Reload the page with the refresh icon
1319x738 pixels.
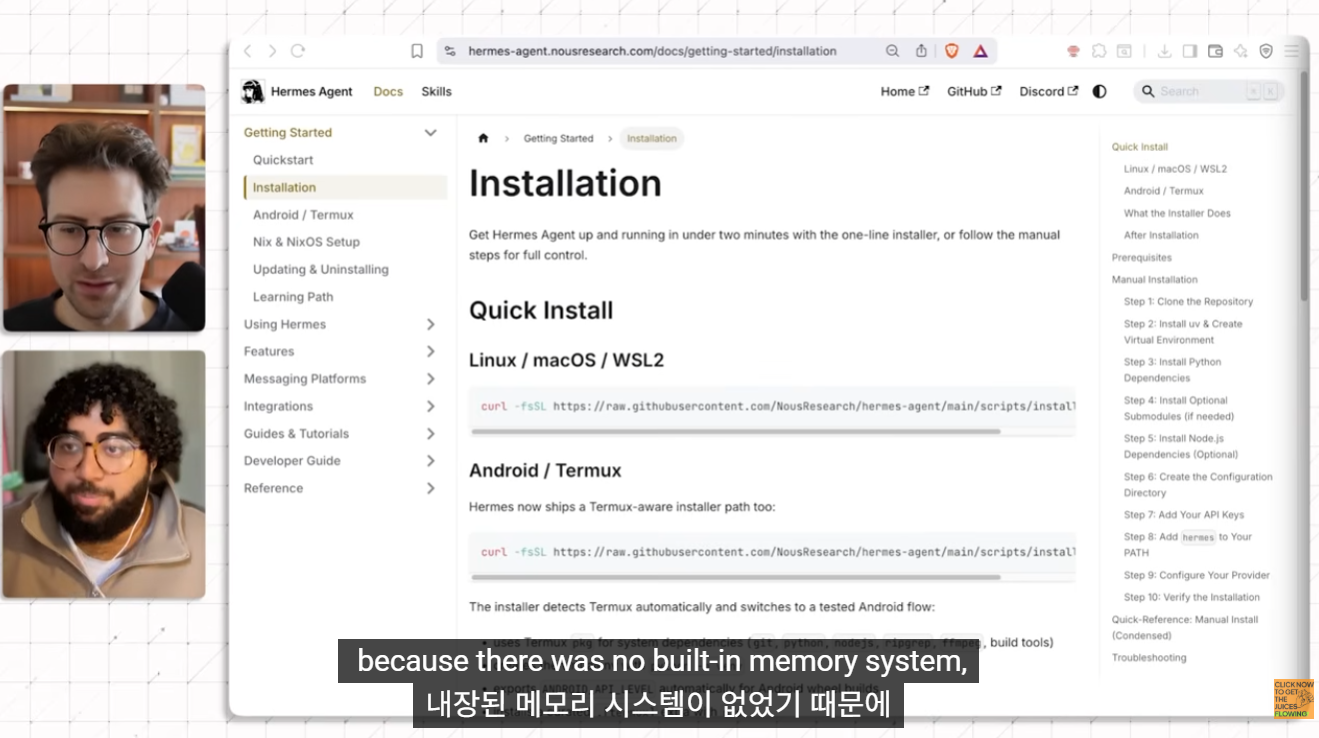(x=298, y=51)
